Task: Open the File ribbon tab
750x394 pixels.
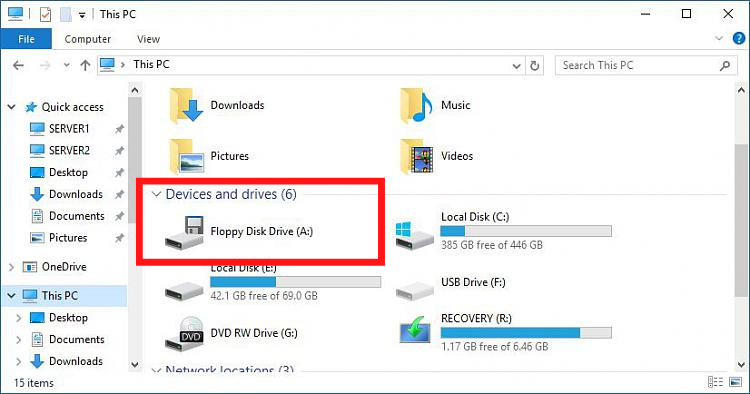Action: pyautogui.click(x=26, y=39)
